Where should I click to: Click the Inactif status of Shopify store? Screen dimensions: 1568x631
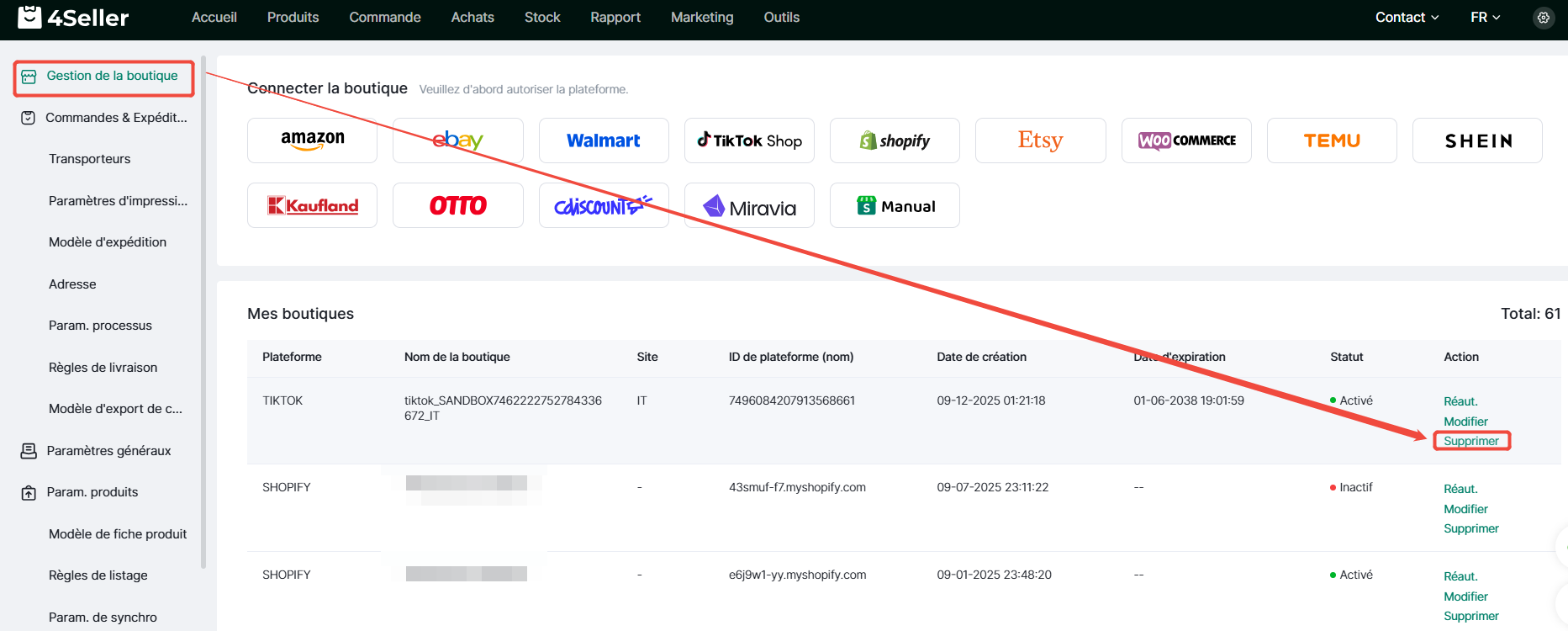tap(1351, 487)
